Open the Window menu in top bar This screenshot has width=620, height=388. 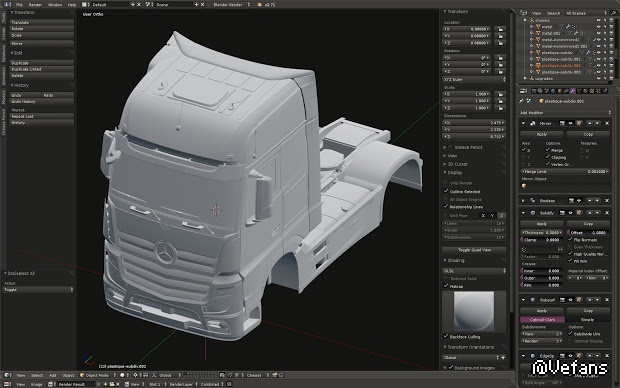click(x=55, y=5)
